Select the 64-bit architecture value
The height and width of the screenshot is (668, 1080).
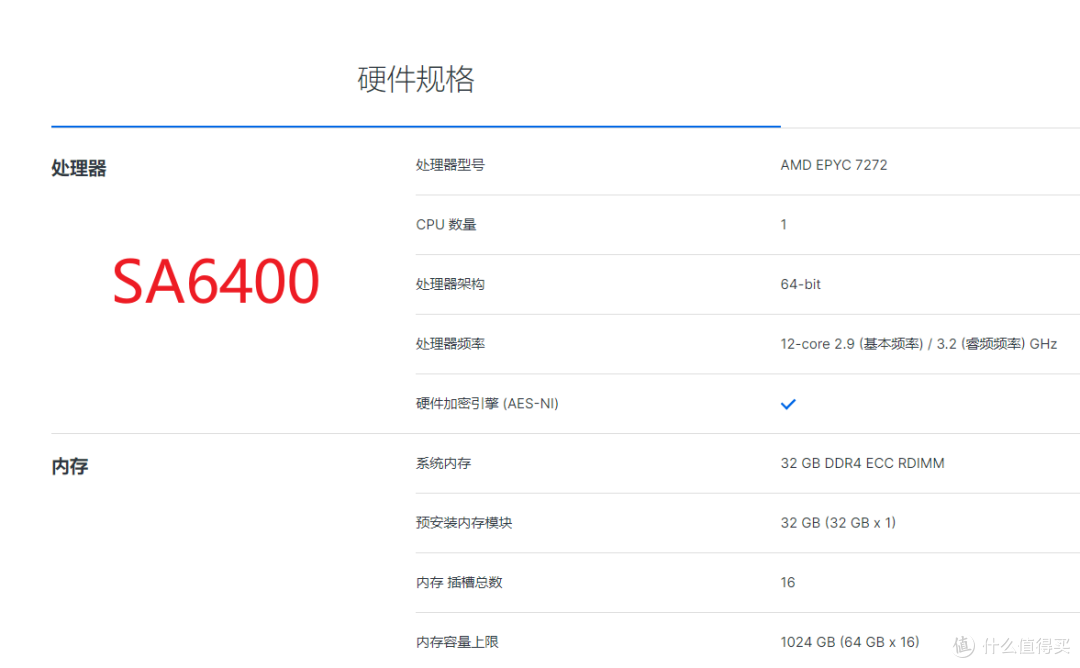[x=800, y=284]
